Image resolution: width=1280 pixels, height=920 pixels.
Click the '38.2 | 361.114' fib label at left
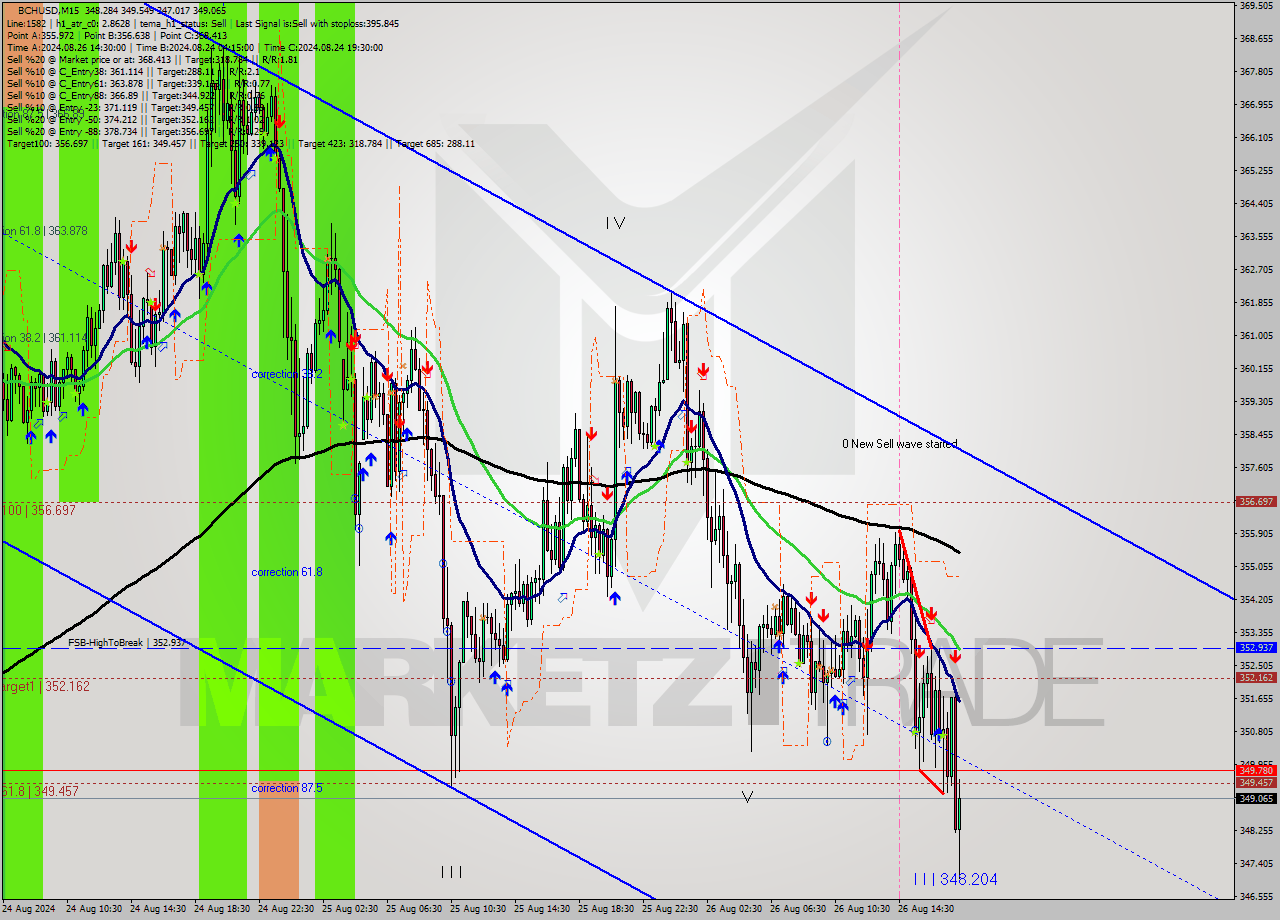click(x=44, y=338)
